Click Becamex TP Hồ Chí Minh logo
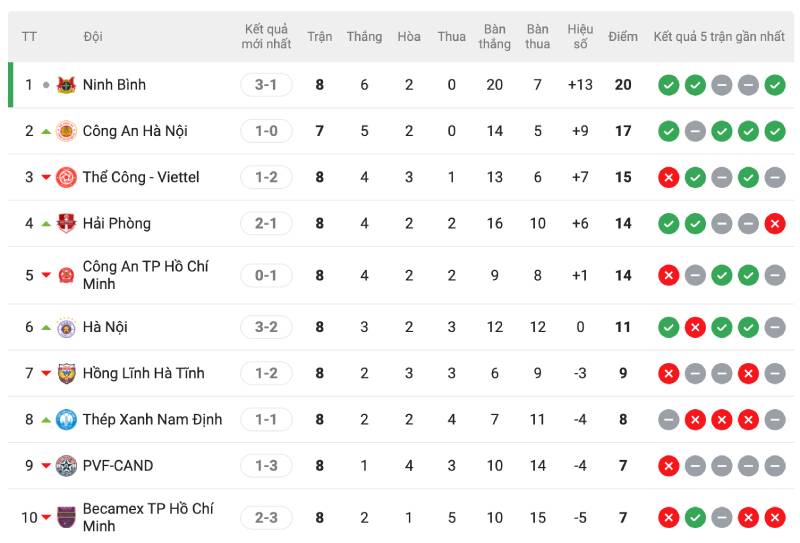Screen dimensions: 800x543 coord(66,517)
